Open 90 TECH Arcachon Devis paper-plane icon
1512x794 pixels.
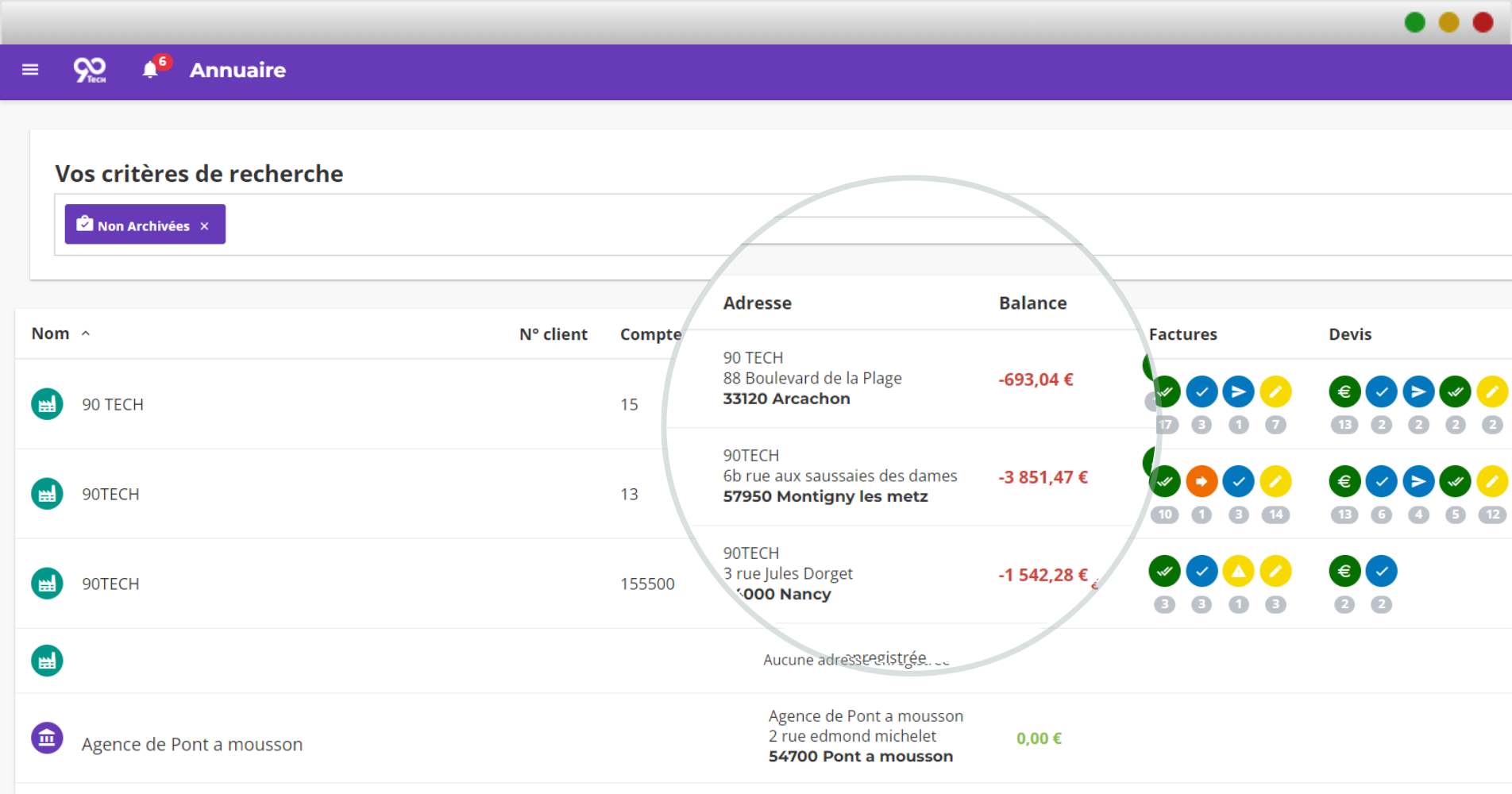pyautogui.click(x=1419, y=391)
